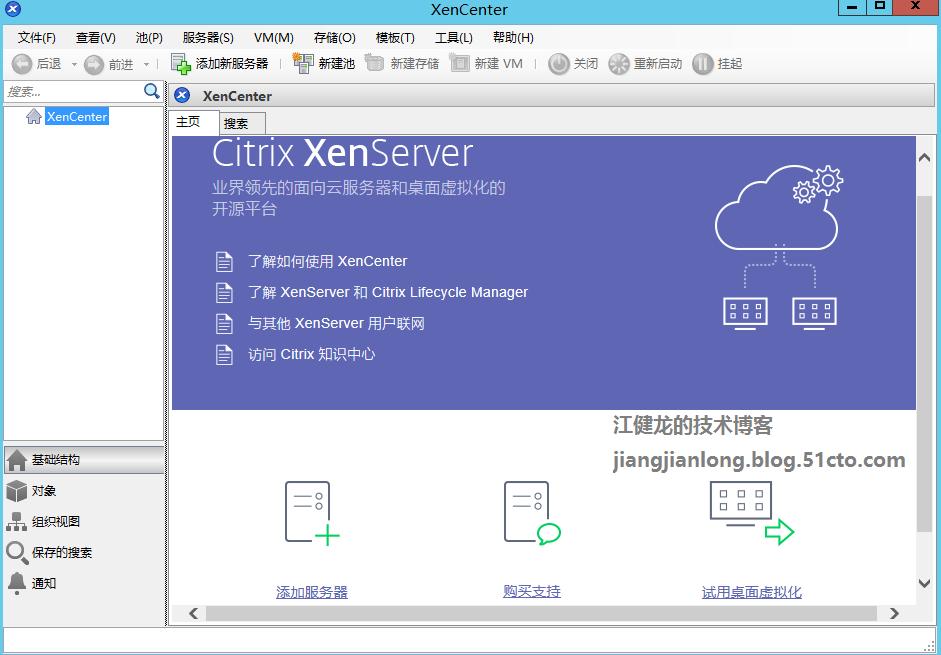Click the New Pool icon (新建池)
Viewport: 941px width, 655px height.
click(x=303, y=64)
